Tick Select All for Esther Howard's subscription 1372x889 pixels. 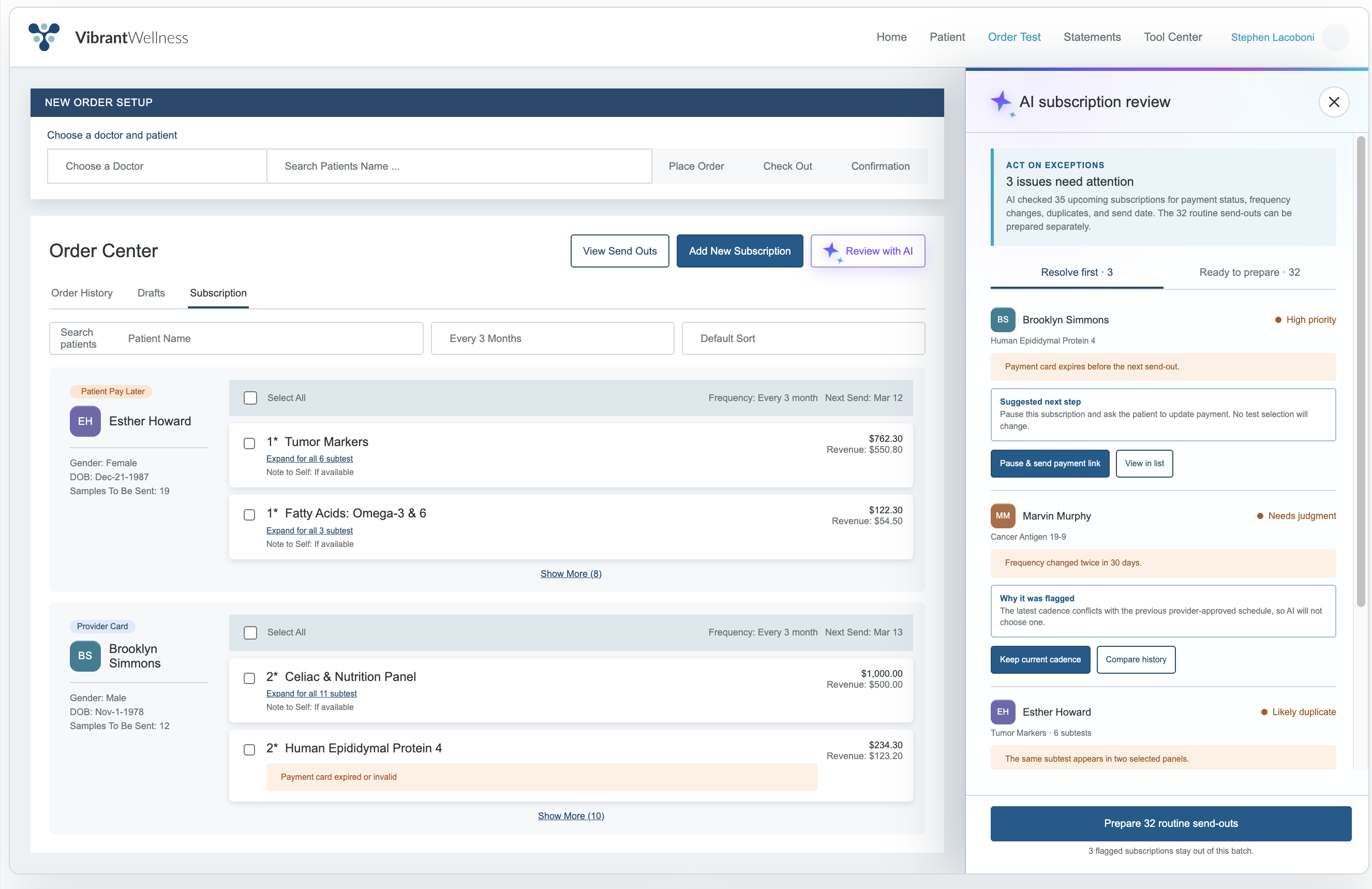point(250,398)
